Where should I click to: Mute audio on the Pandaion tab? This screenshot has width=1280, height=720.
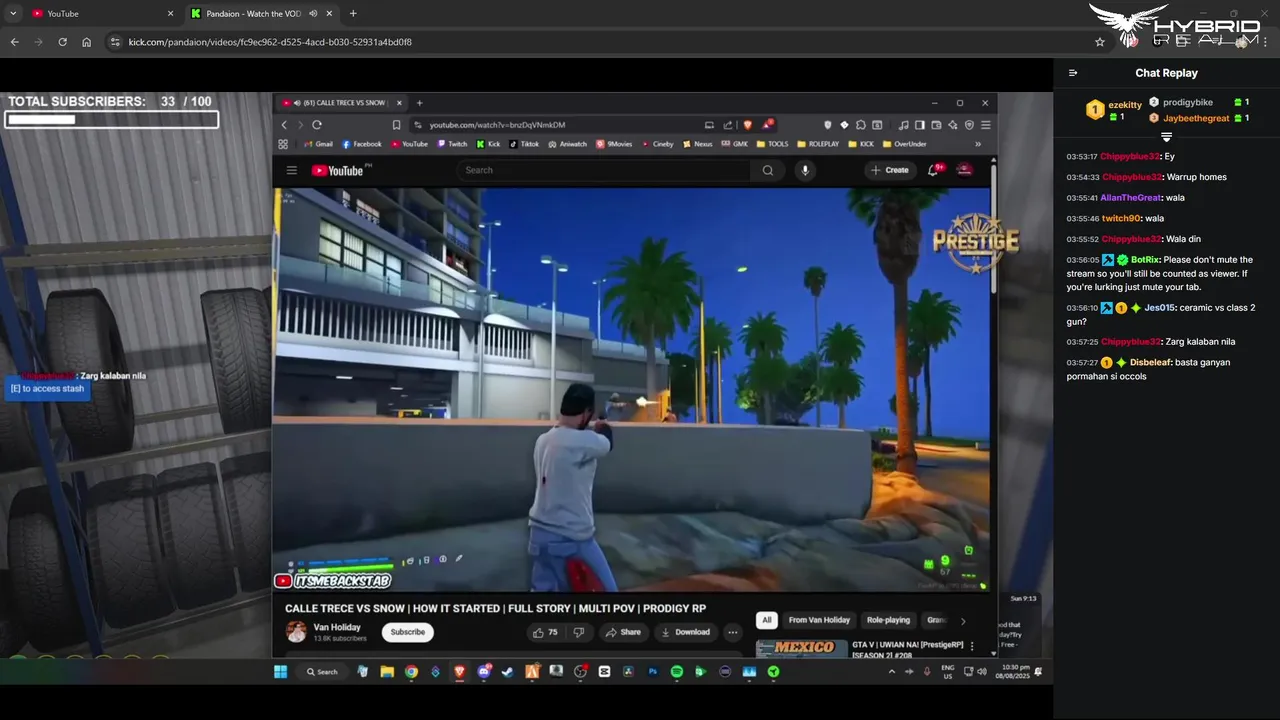pyautogui.click(x=313, y=14)
